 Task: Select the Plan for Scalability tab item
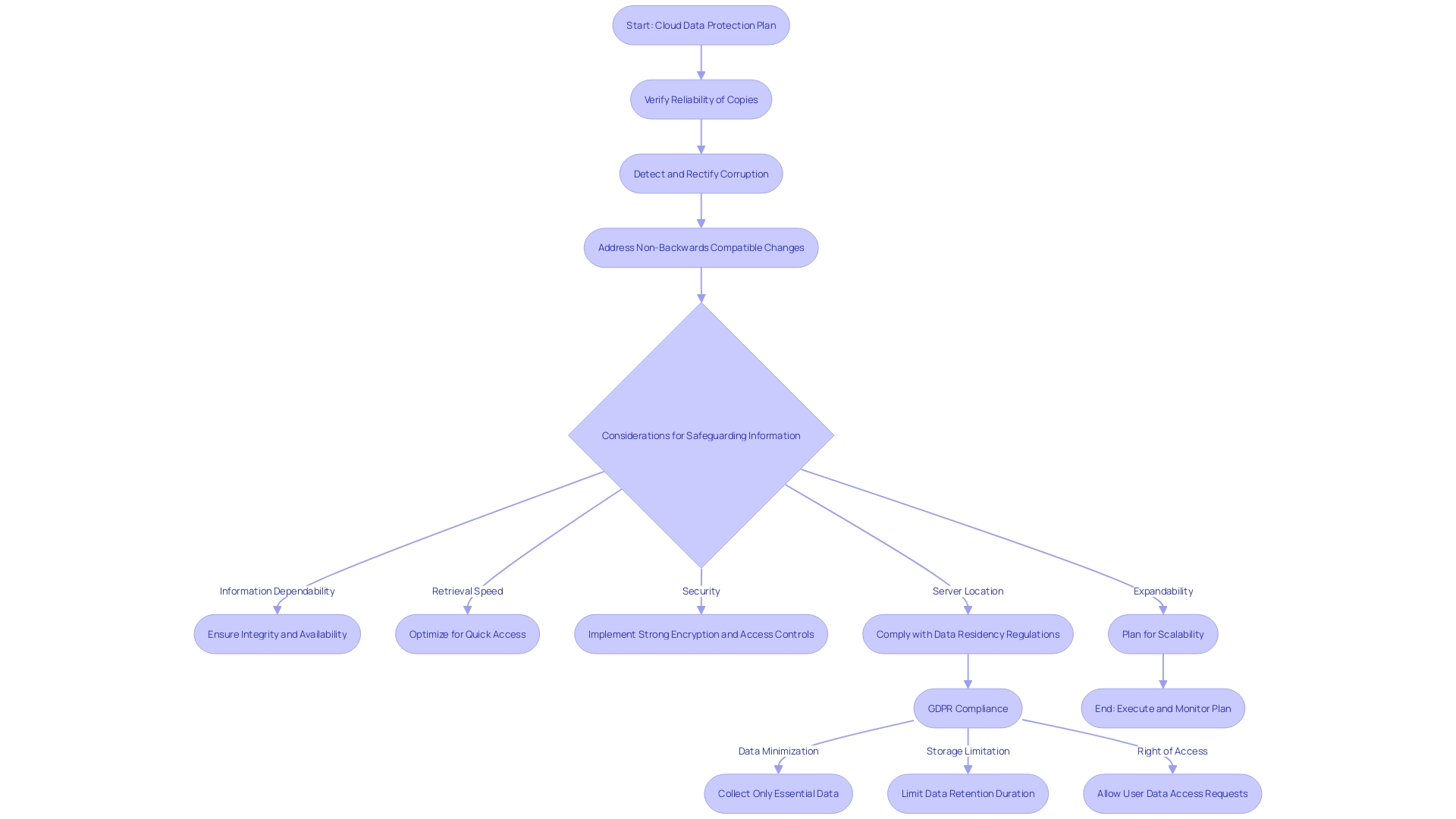[x=1163, y=633]
